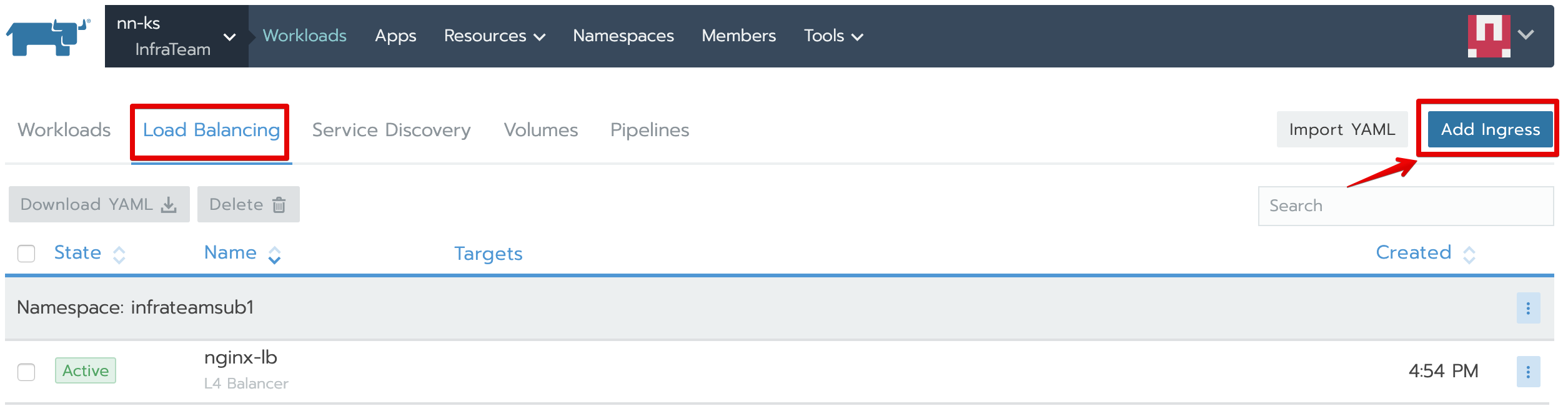Open the user avatar menu

pos(1501,36)
